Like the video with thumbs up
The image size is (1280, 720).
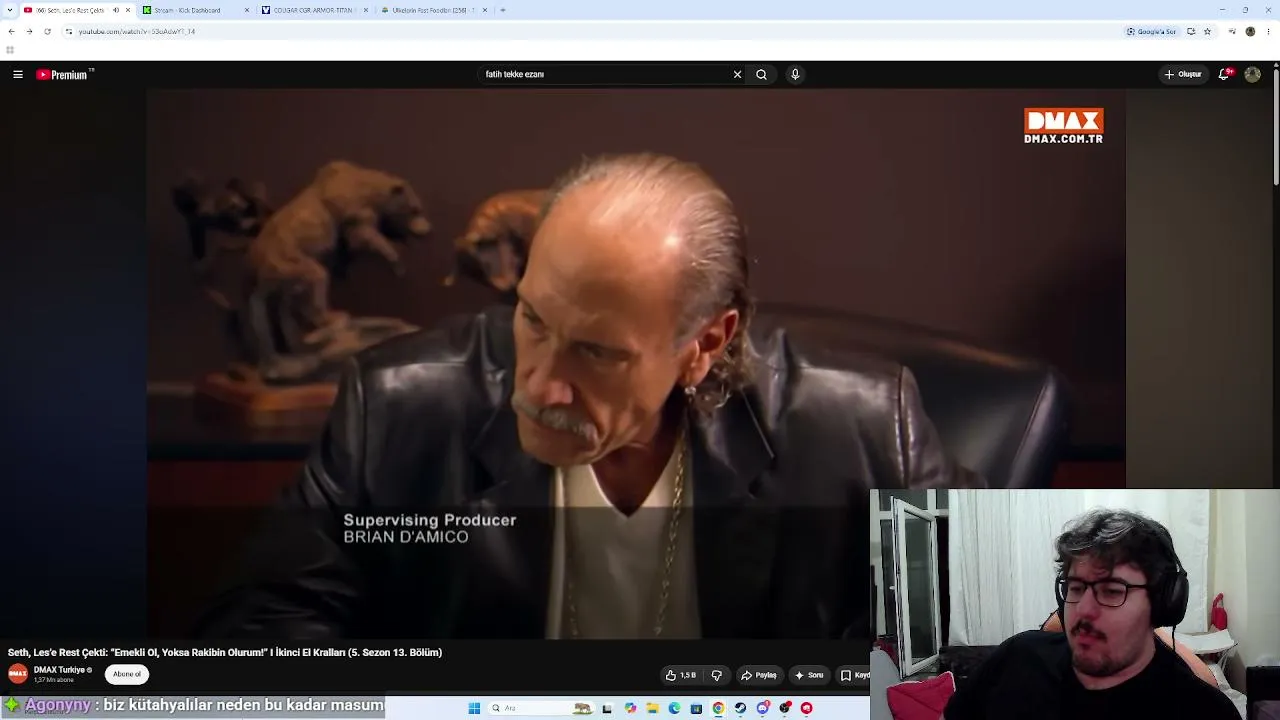click(x=680, y=675)
